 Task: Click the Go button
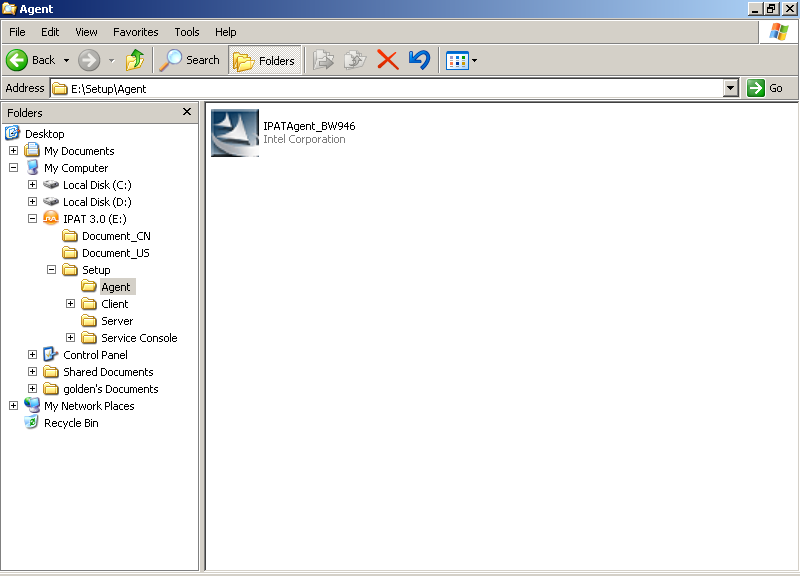pyautogui.click(x=765, y=88)
